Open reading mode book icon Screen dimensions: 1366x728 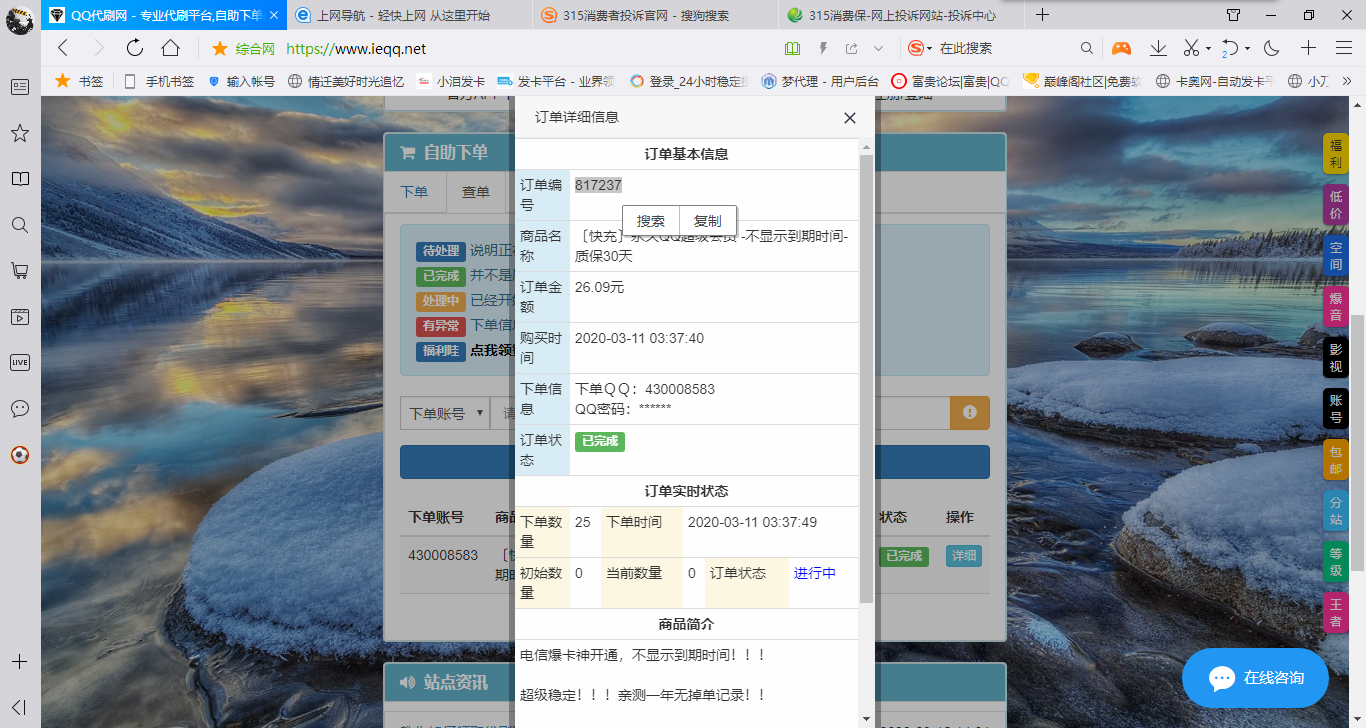[x=791, y=47]
